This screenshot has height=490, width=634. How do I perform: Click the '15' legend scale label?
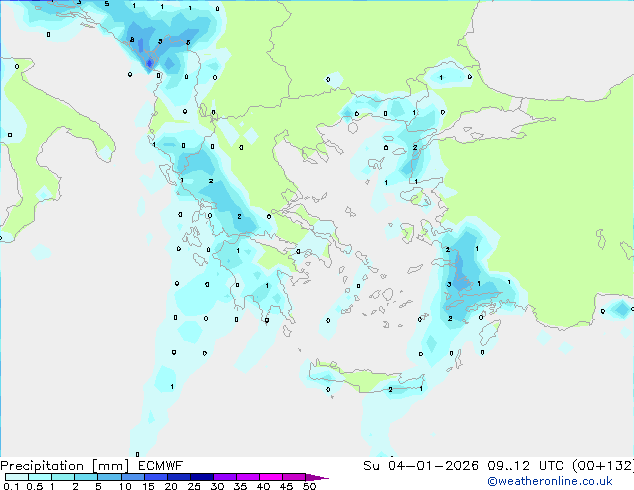148,486
